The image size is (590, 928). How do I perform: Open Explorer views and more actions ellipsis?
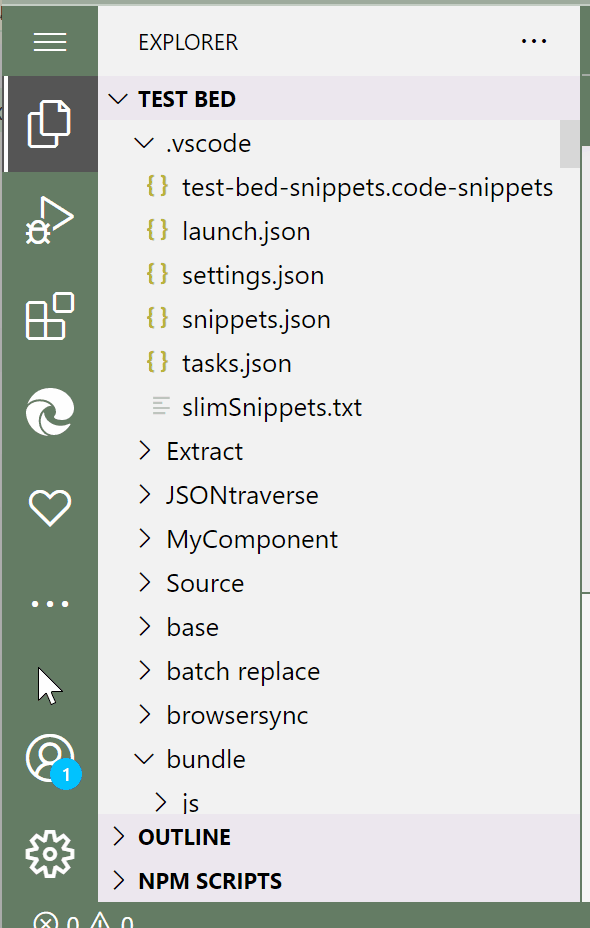(x=534, y=41)
